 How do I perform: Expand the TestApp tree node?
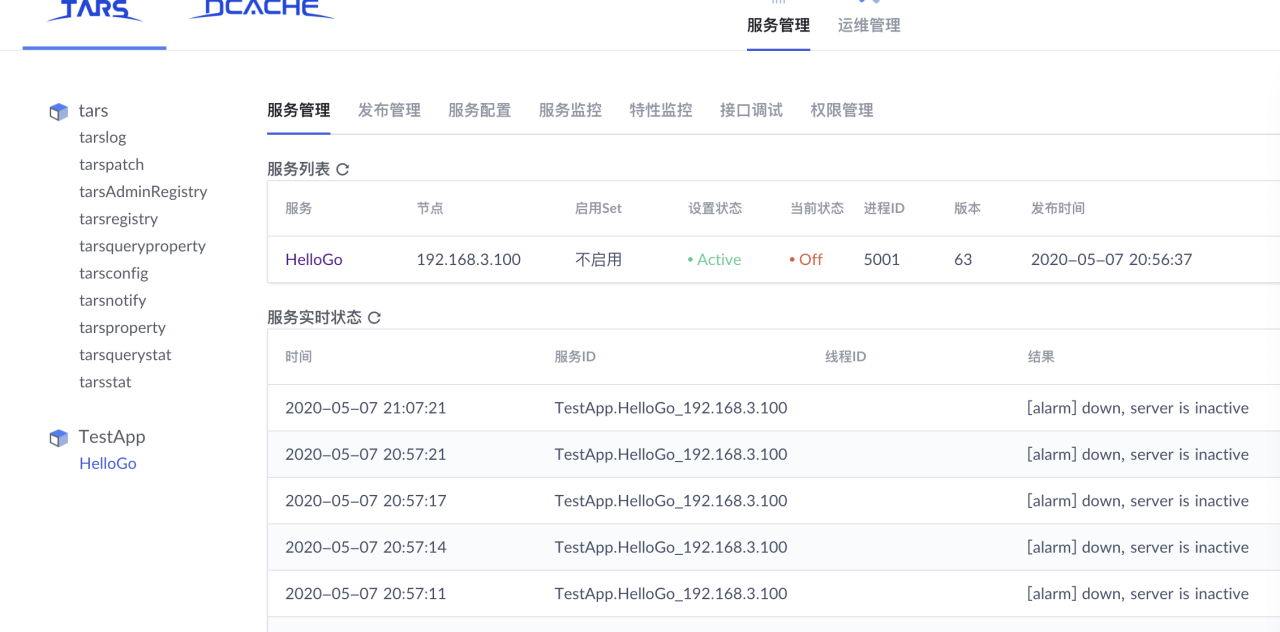[112, 437]
